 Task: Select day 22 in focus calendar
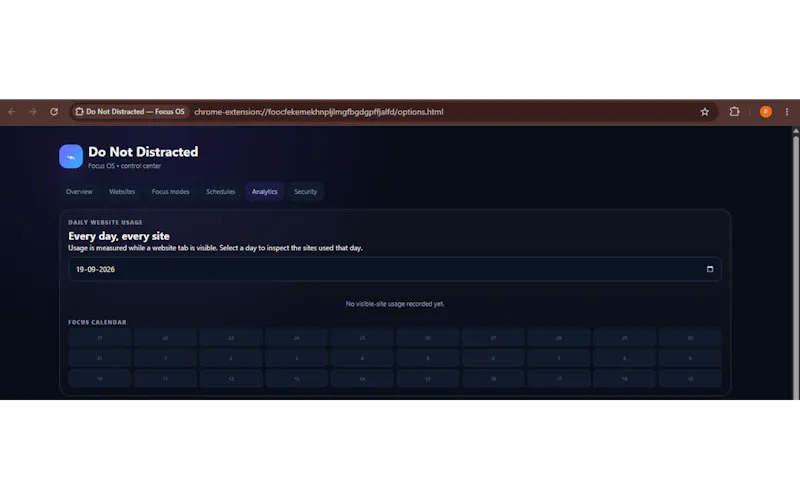[165, 338]
